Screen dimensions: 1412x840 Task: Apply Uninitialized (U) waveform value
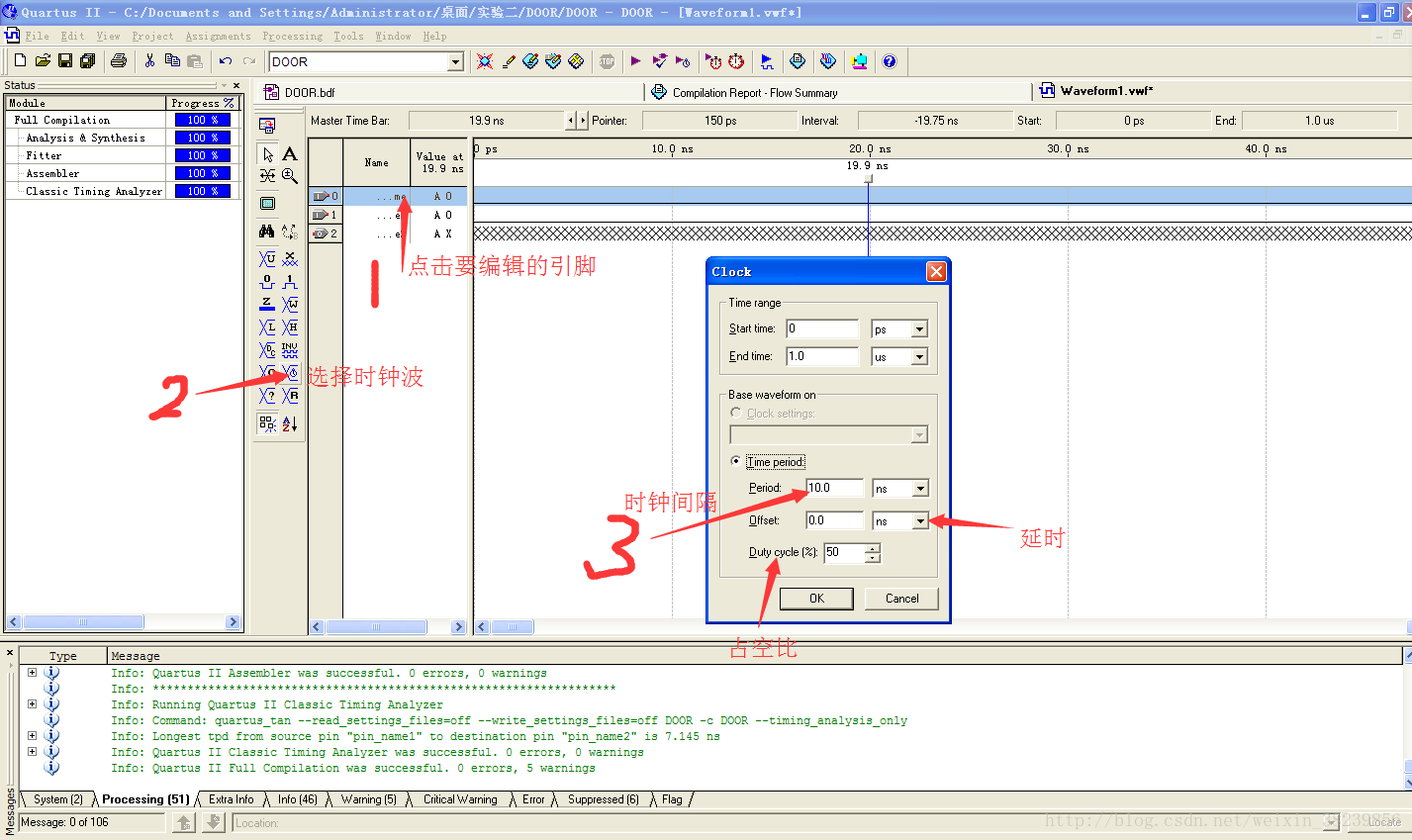point(267,259)
